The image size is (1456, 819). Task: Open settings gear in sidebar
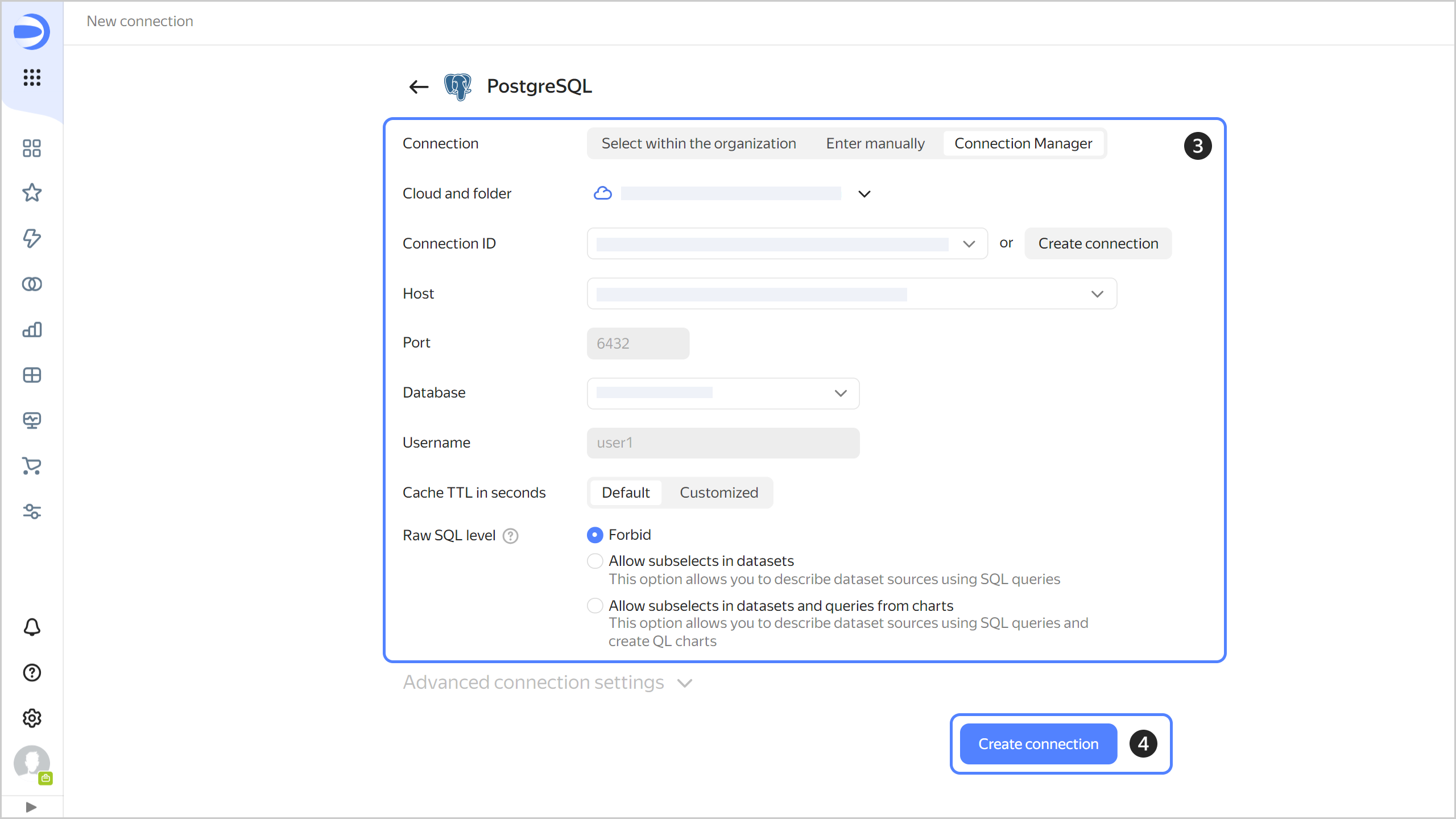(32, 718)
